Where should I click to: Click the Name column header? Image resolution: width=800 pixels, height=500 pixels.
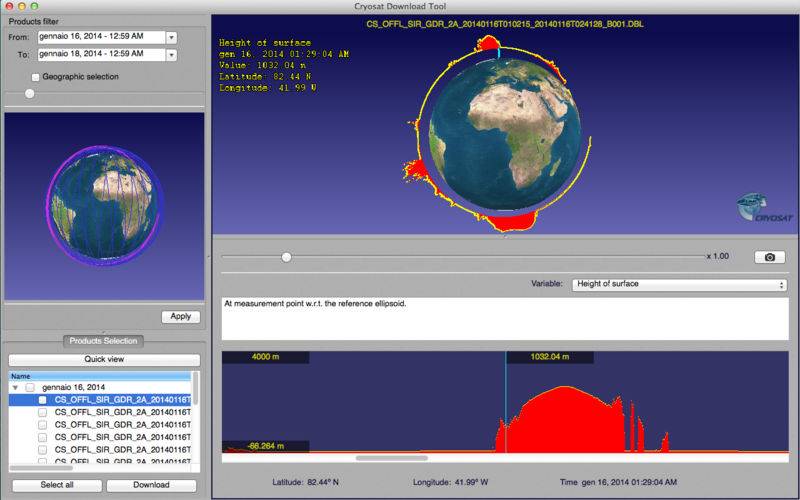[x=100, y=376]
